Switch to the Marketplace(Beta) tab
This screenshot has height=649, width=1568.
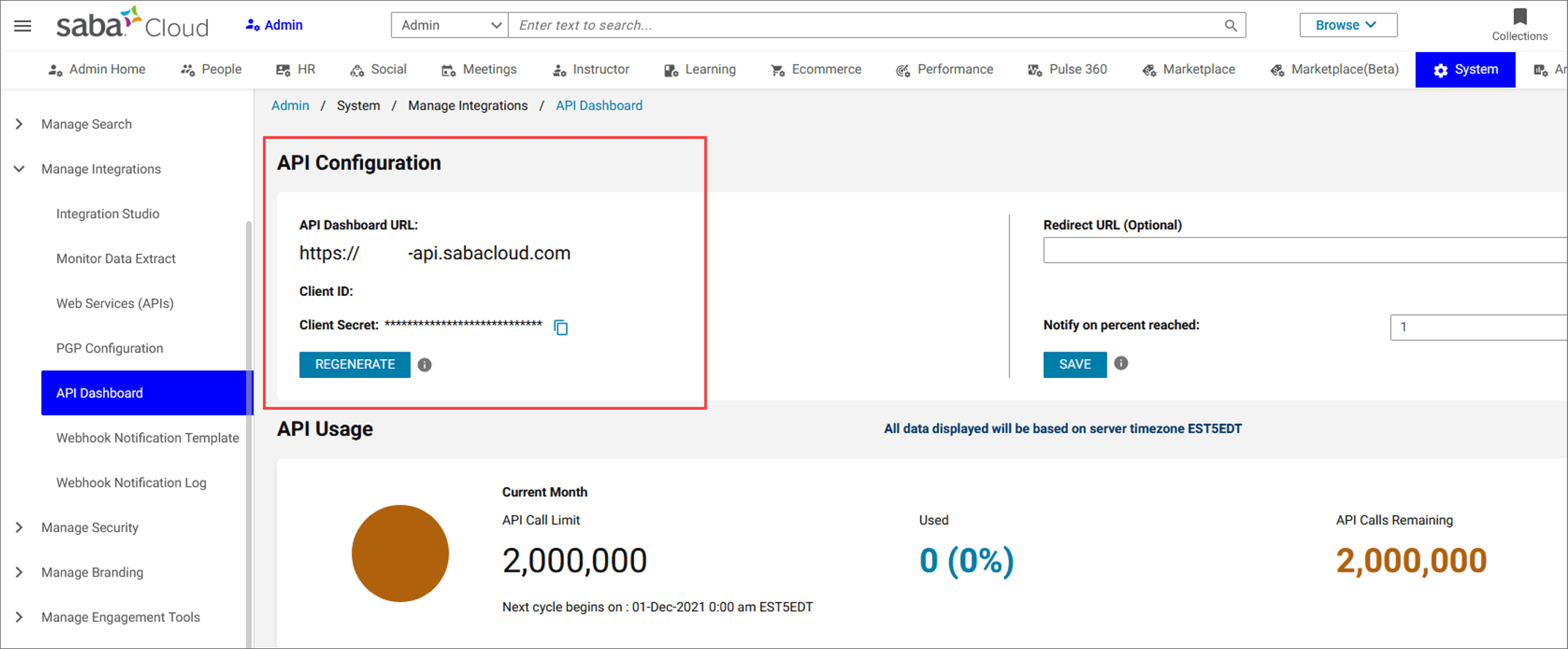tap(1334, 69)
